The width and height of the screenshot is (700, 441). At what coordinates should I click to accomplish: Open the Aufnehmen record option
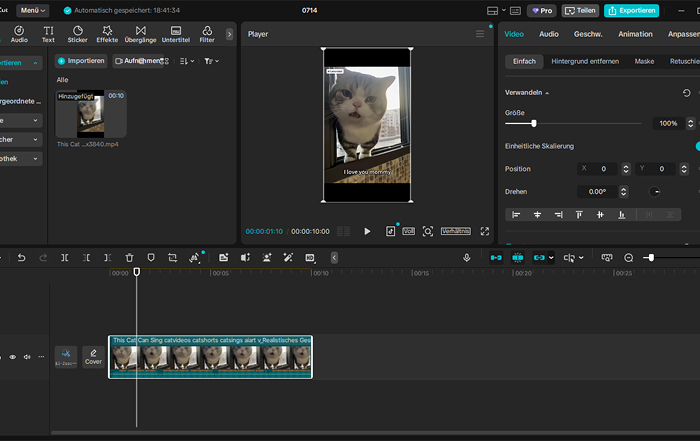pyautogui.click(x=138, y=61)
